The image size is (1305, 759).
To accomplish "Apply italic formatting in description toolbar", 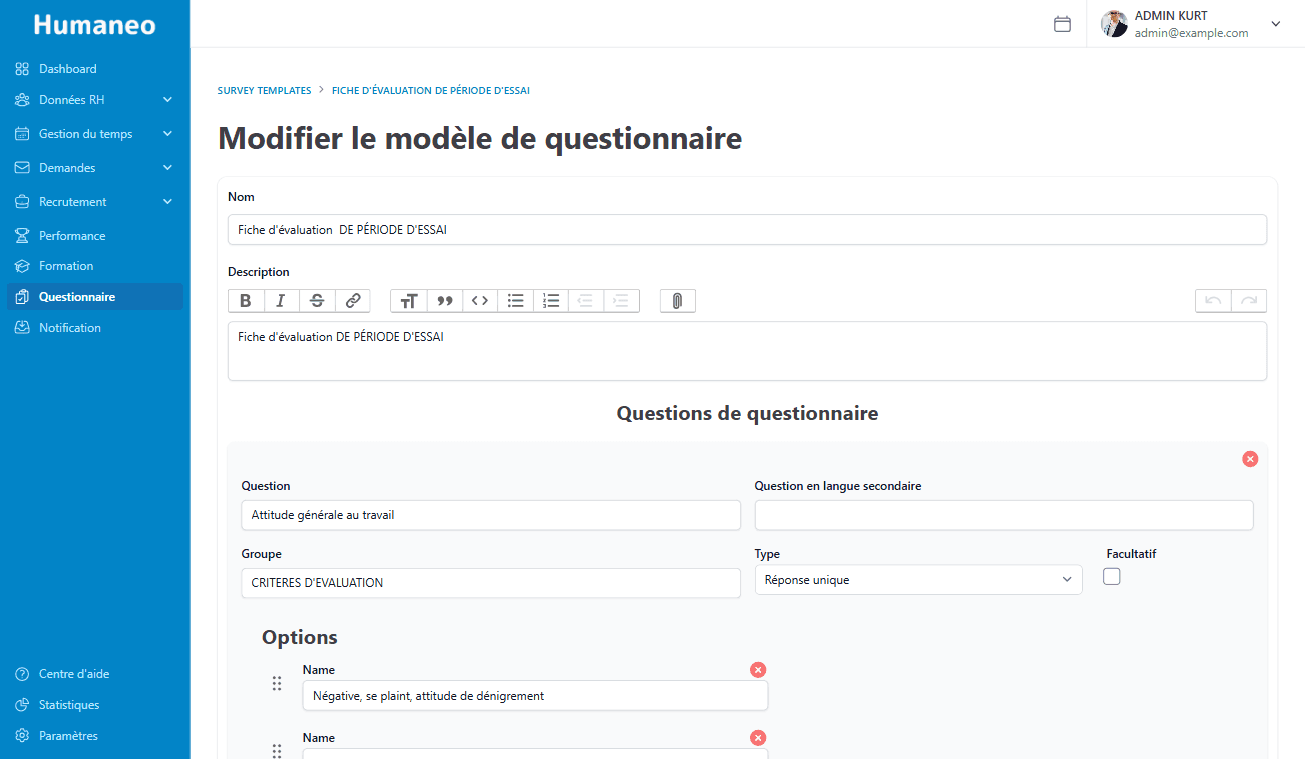I will pos(281,301).
